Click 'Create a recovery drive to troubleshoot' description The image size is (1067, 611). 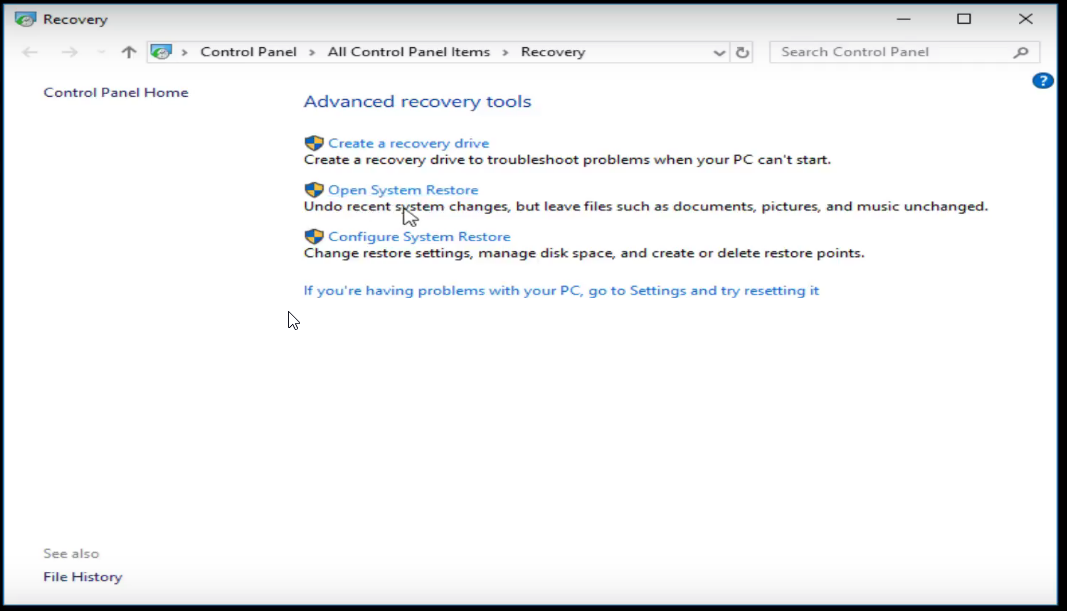click(x=567, y=160)
